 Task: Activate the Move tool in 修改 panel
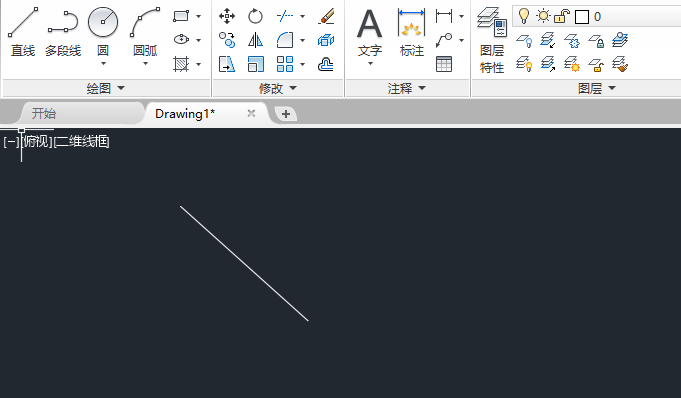(227, 17)
